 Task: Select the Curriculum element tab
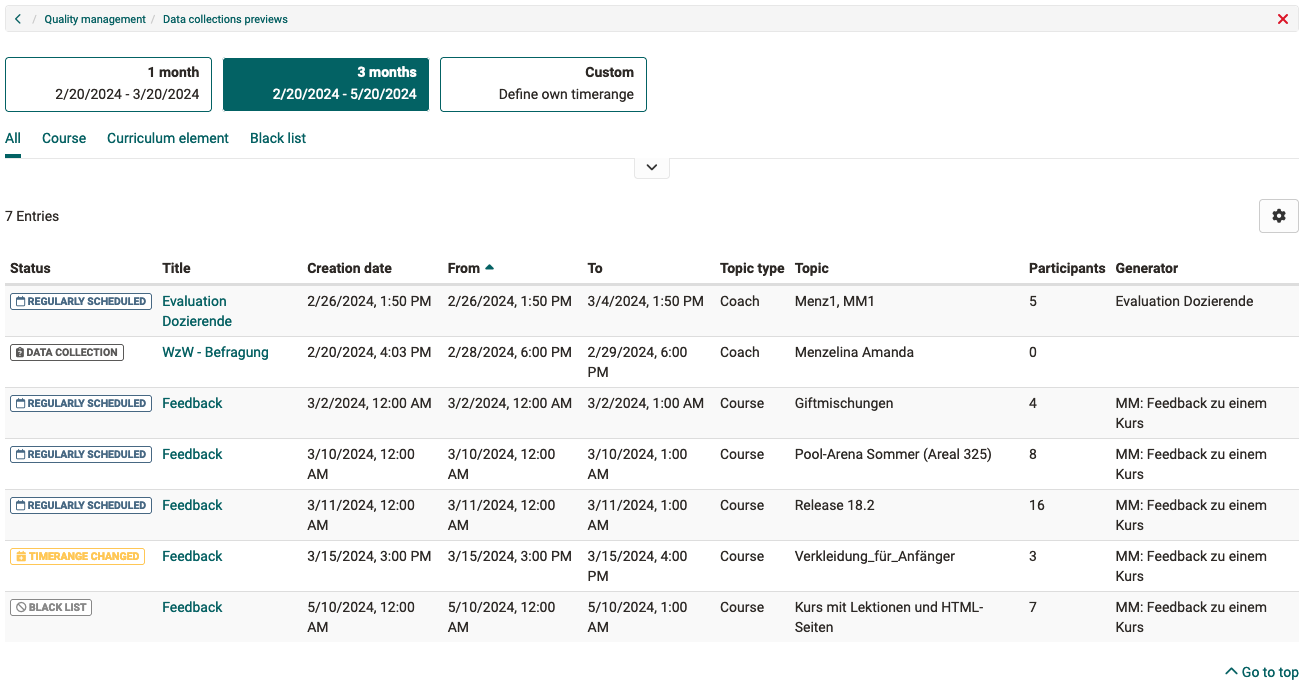click(x=167, y=138)
